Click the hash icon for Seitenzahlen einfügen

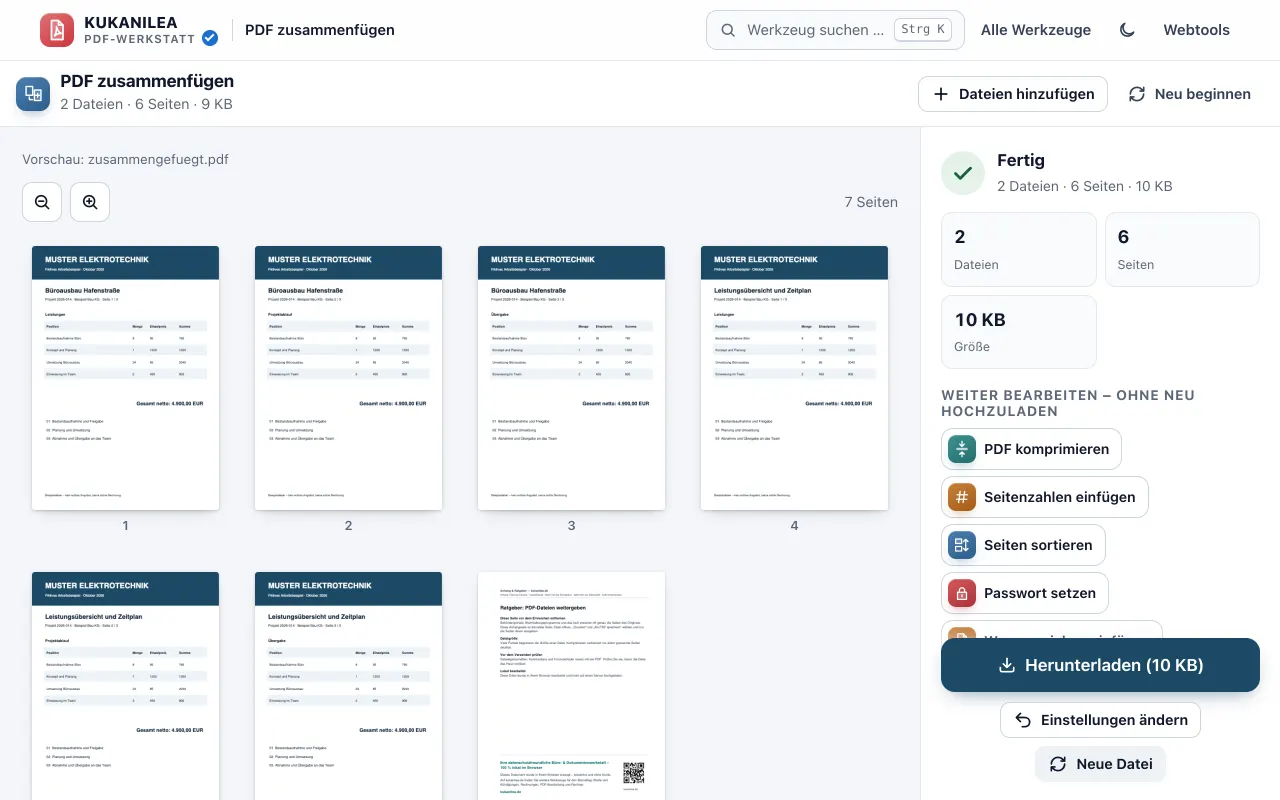click(x=962, y=497)
